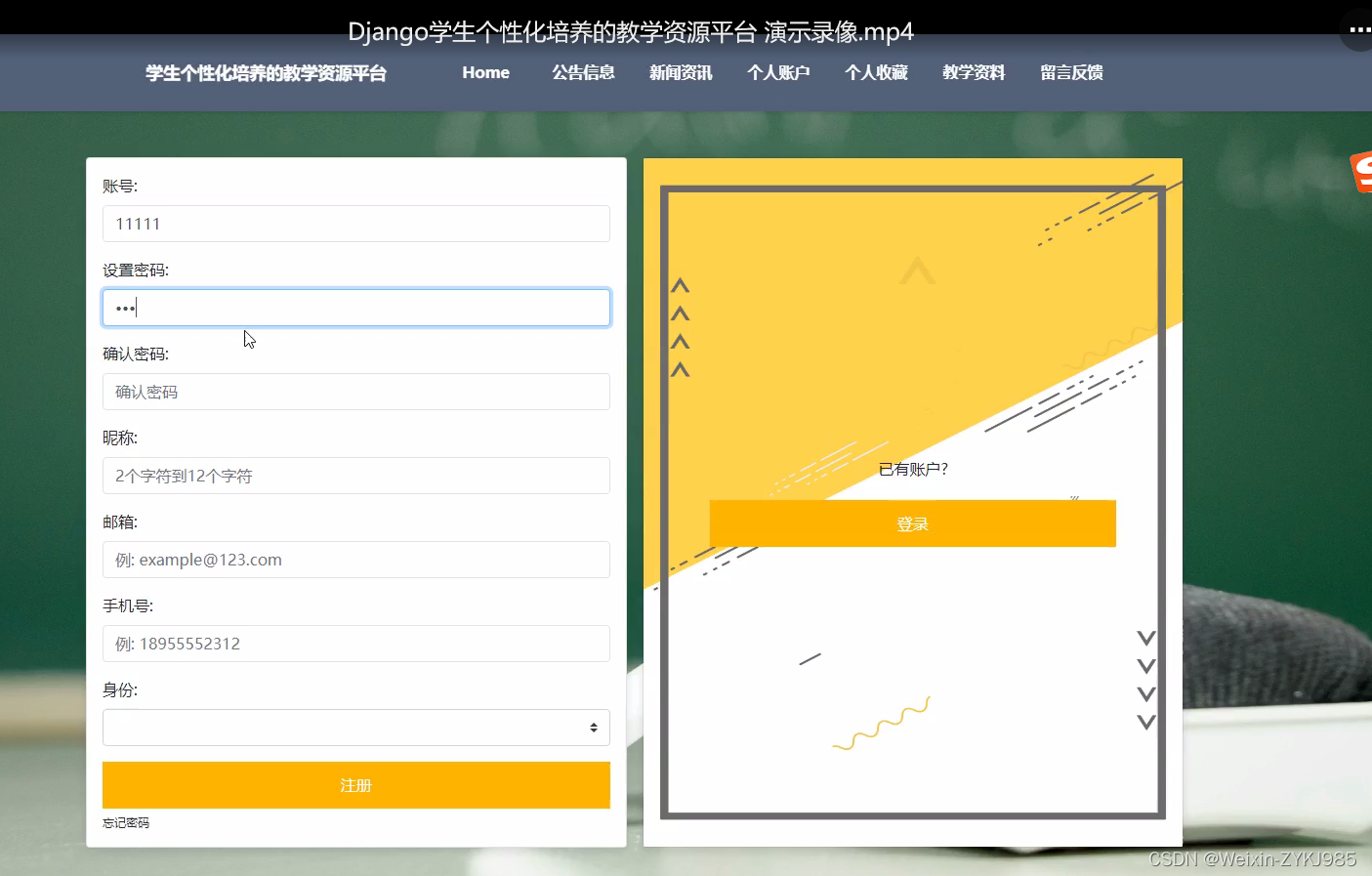The width and height of the screenshot is (1372, 876).
Task: Select 个人收藏 navigation item
Action: tap(876, 72)
